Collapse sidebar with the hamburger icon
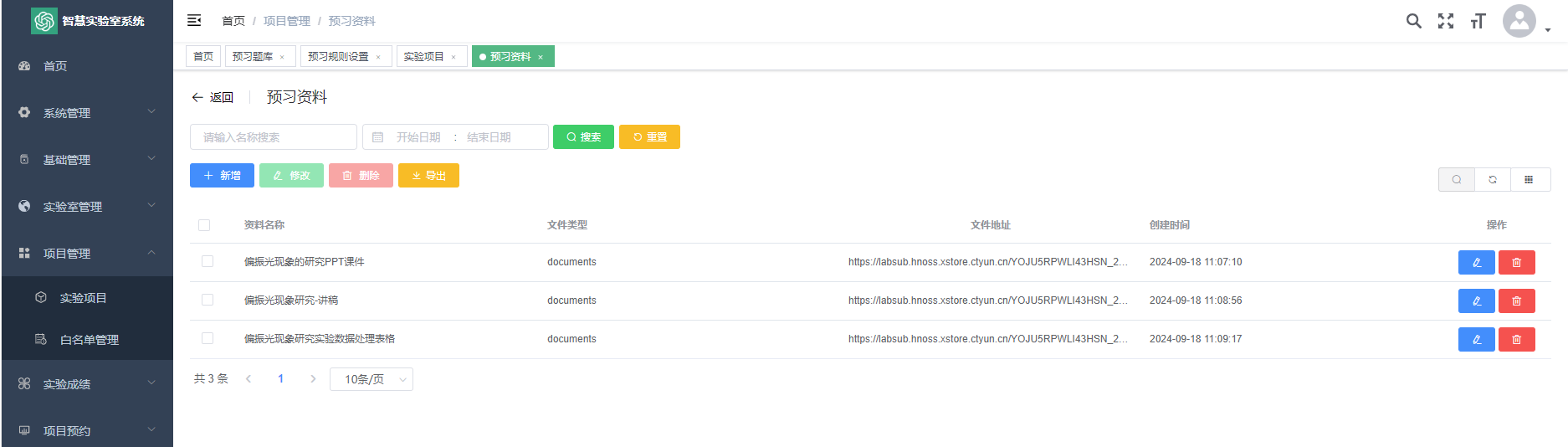This screenshot has width=1568, height=447. pyautogui.click(x=194, y=20)
